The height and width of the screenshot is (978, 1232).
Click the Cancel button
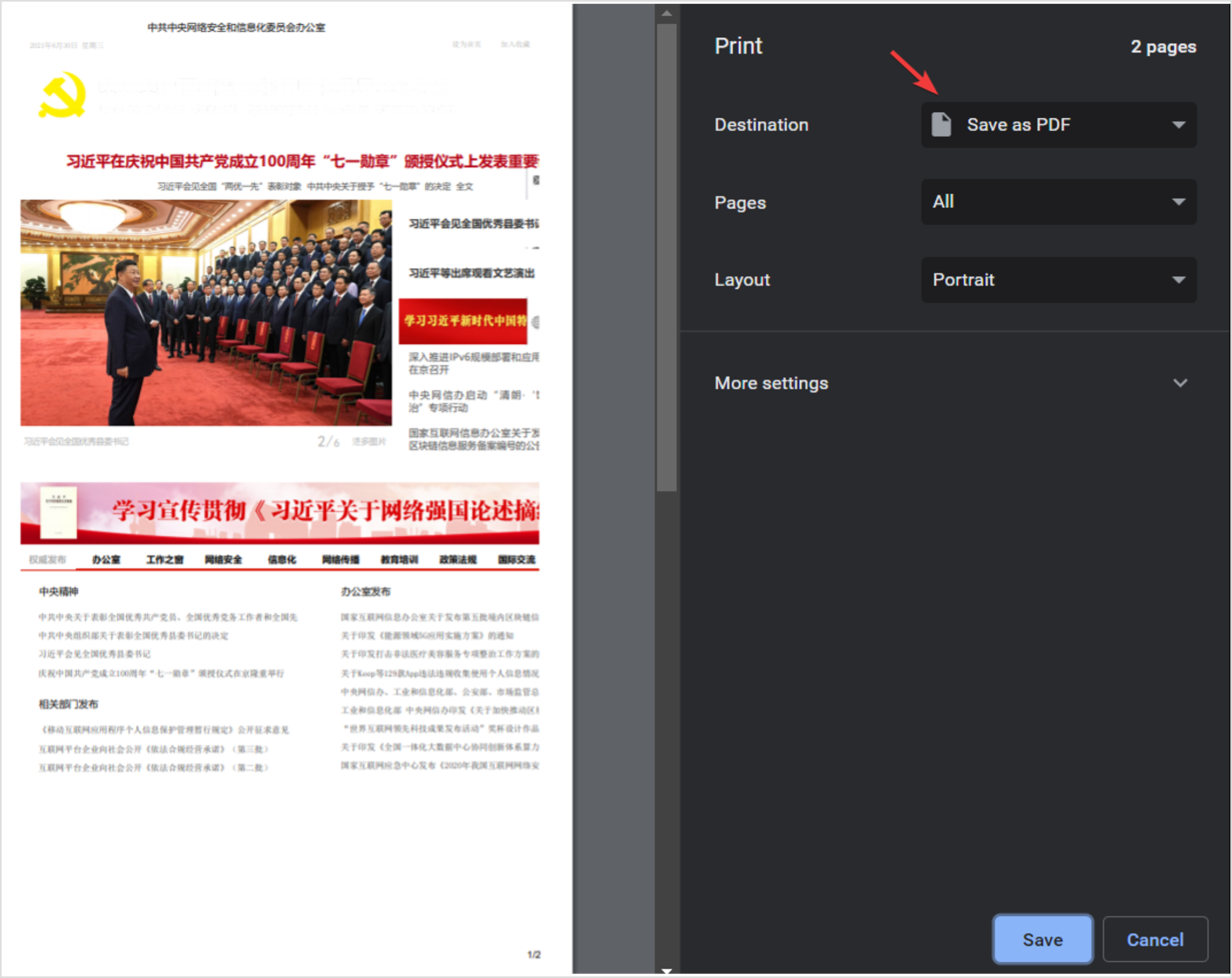pyautogui.click(x=1154, y=940)
